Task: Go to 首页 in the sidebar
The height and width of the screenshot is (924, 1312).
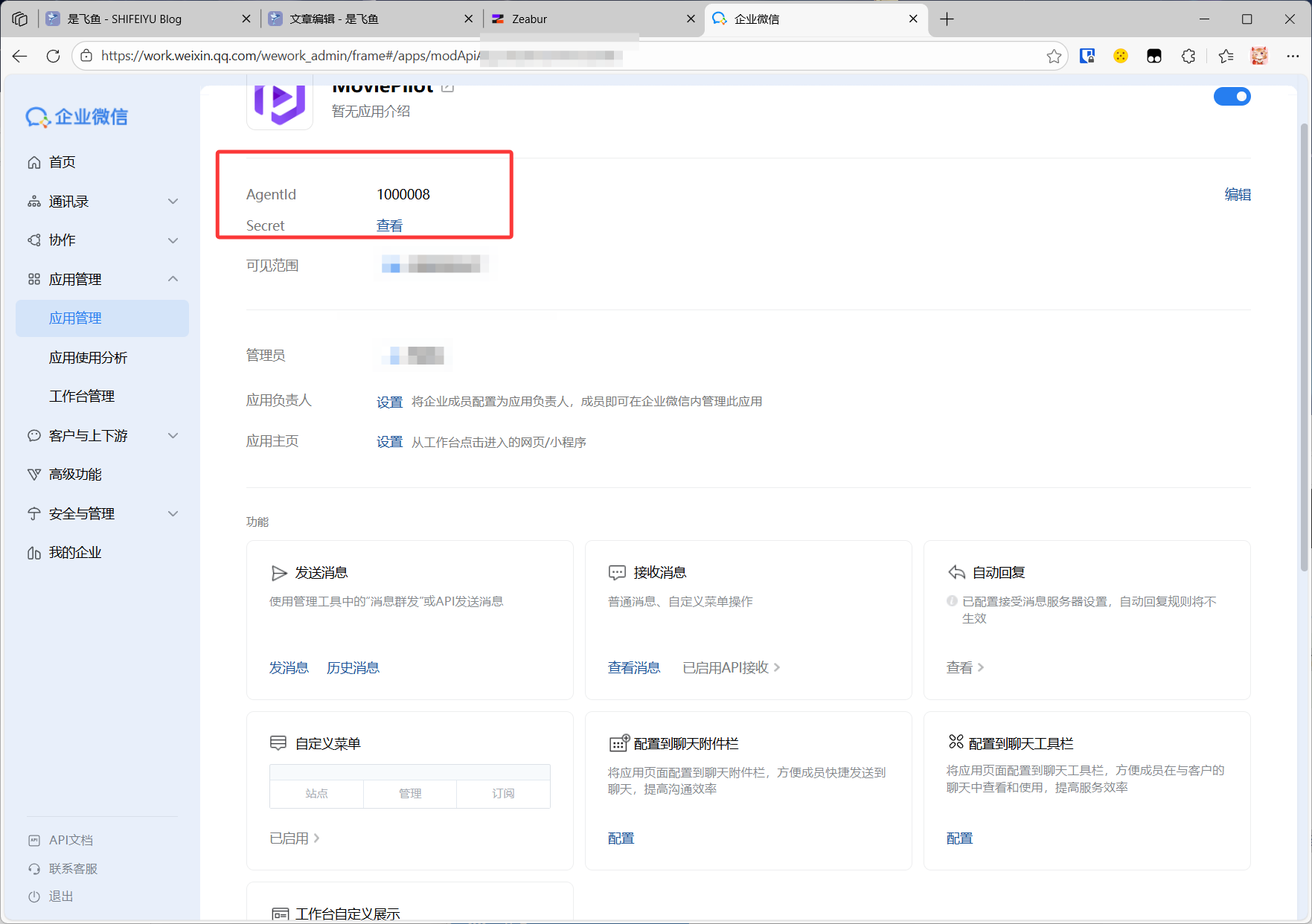Action: point(63,162)
